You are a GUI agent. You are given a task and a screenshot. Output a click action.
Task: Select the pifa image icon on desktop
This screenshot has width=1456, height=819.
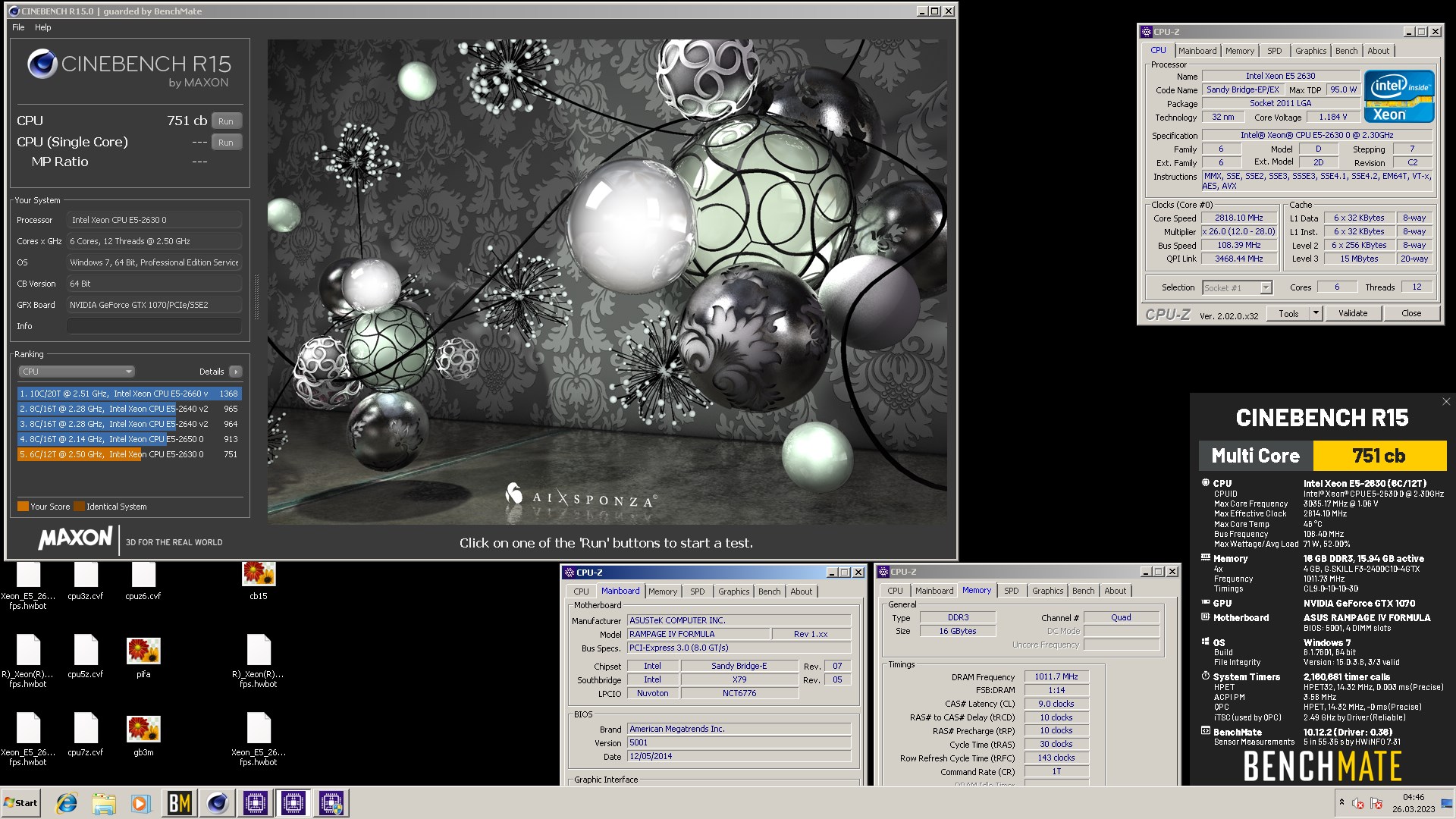pos(143,657)
